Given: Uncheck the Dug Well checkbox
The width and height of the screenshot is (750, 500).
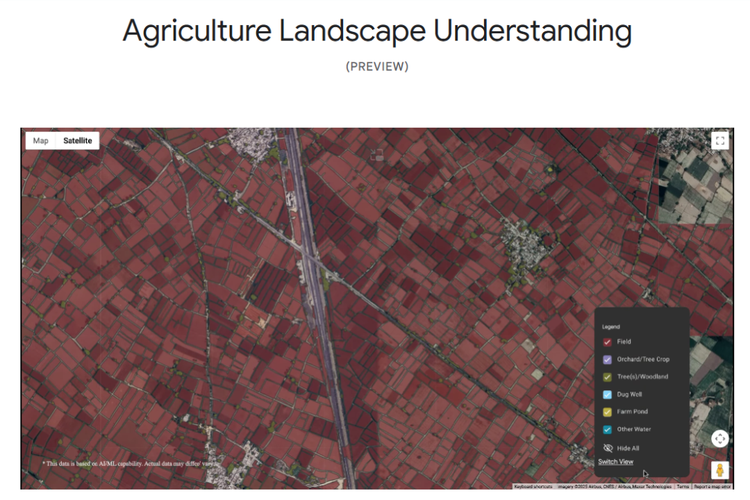Looking at the screenshot, I should pyautogui.click(x=607, y=395).
